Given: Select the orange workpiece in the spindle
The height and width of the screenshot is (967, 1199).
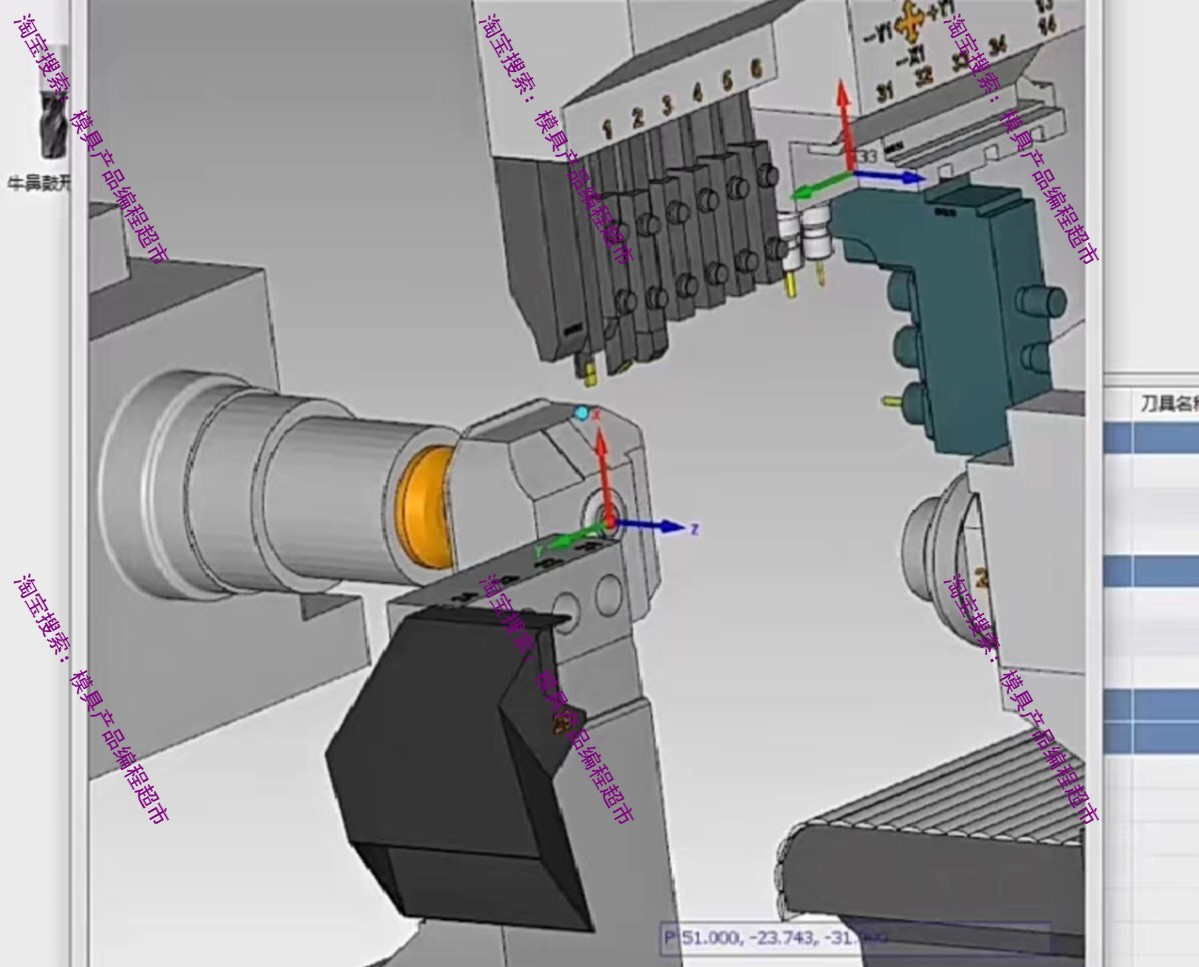Looking at the screenshot, I should coord(427,508).
